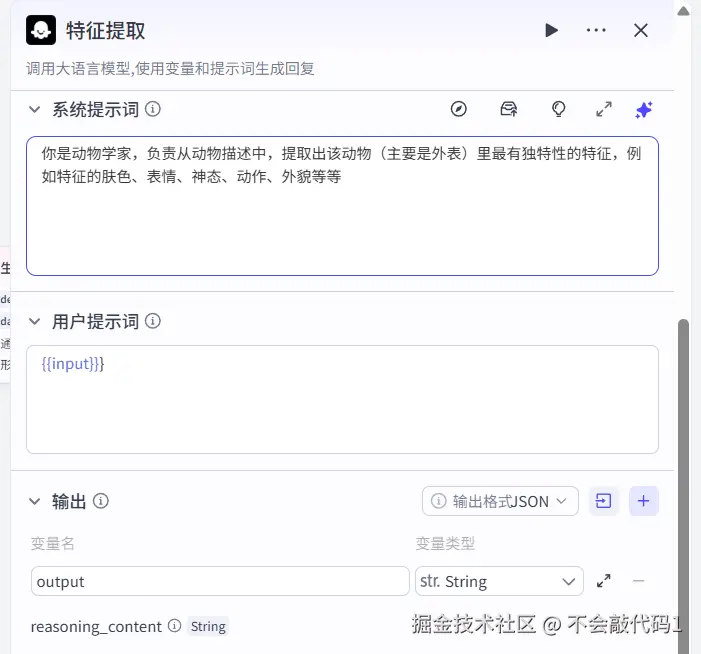Run the 特征提取 node with play button
Image resolution: width=701 pixels, height=654 pixels.
point(551,30)
